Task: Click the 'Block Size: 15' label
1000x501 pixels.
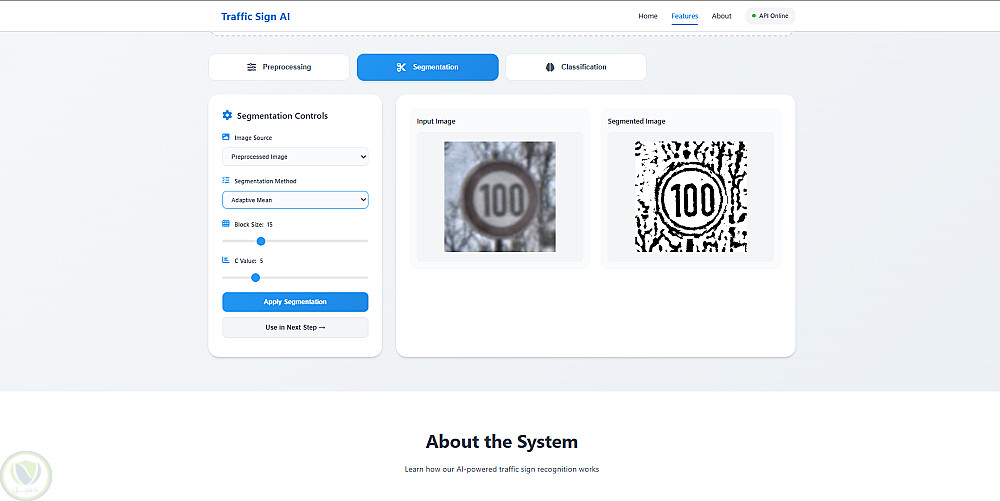Action: pyautogui.click(x=253, y=224)
